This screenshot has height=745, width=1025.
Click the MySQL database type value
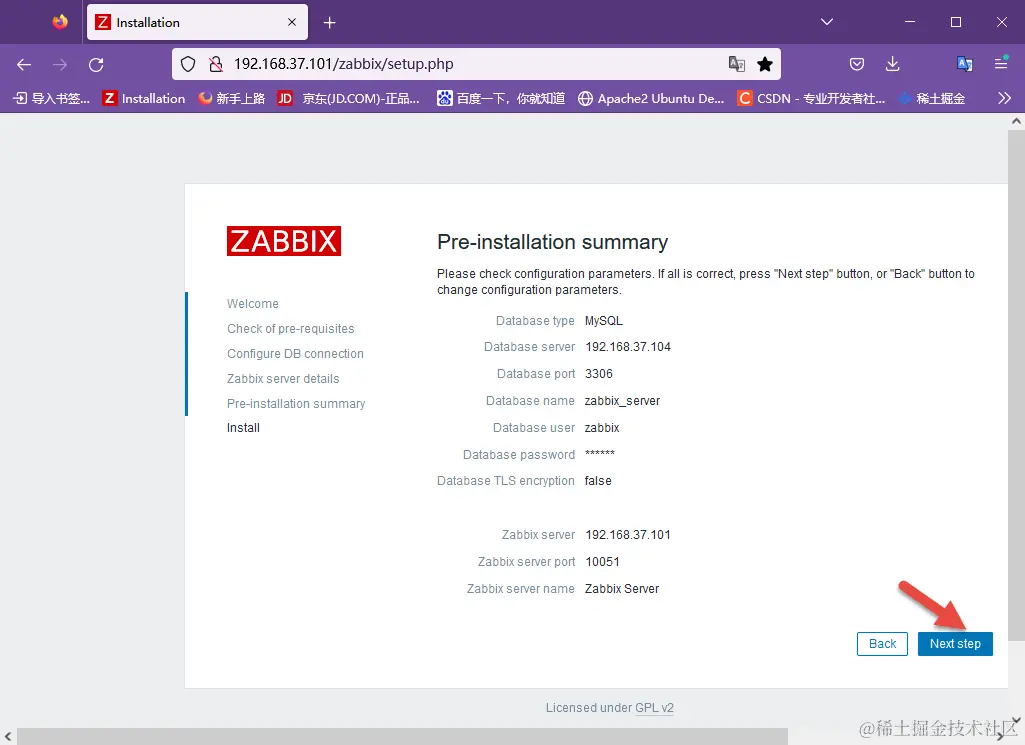[603, 321]
